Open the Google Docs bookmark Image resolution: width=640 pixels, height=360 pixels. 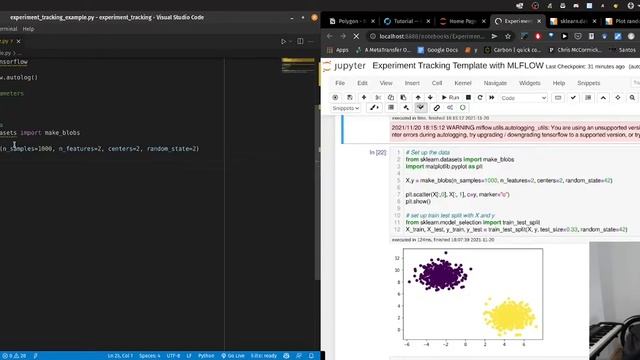[x=438, y=50]
